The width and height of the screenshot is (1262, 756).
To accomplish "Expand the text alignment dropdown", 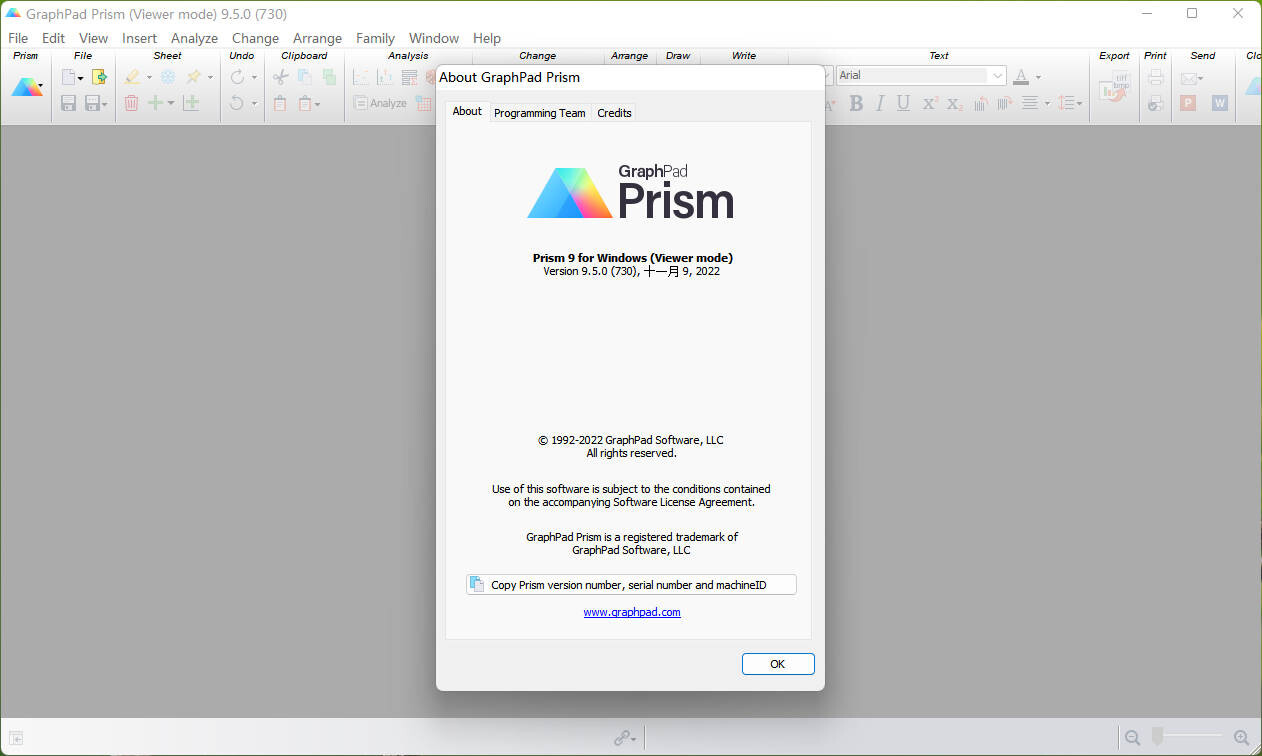I will pos(1047,103).
